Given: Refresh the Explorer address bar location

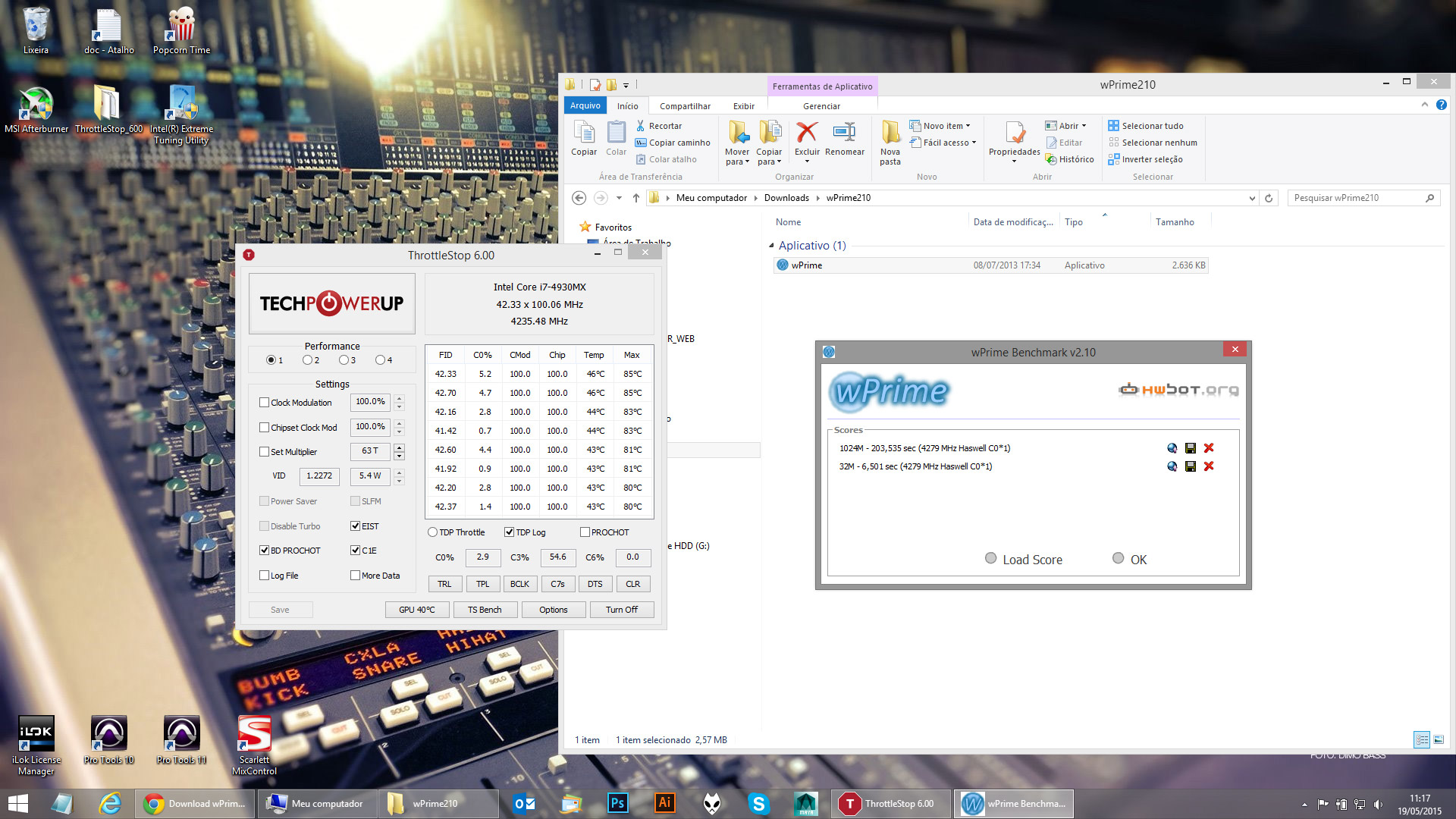Looking at the screenshot, I should pyautogui.click(x=1269, y=198).
